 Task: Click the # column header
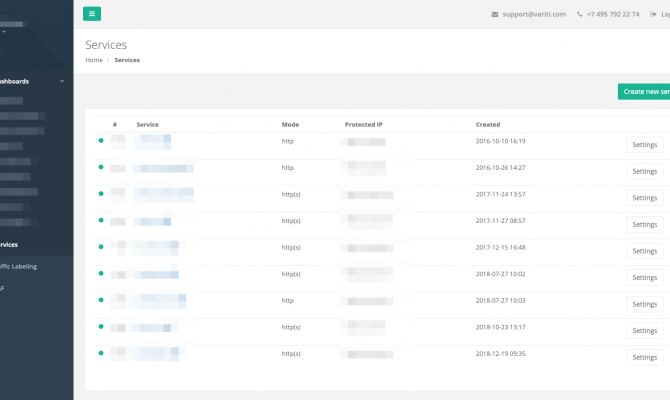coord(115,124)
